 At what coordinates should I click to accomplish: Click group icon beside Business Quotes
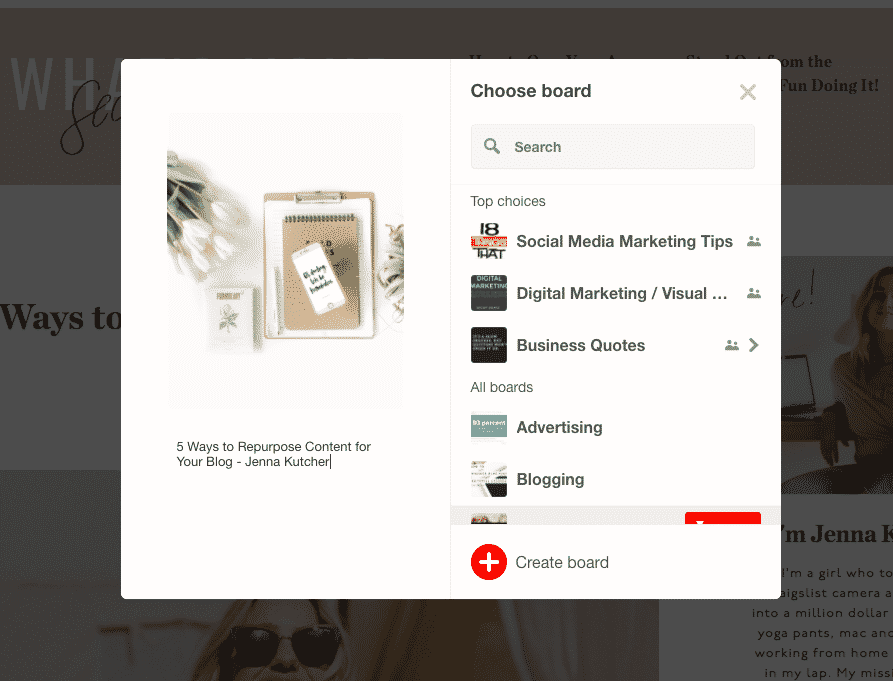(x=731, y=345)
